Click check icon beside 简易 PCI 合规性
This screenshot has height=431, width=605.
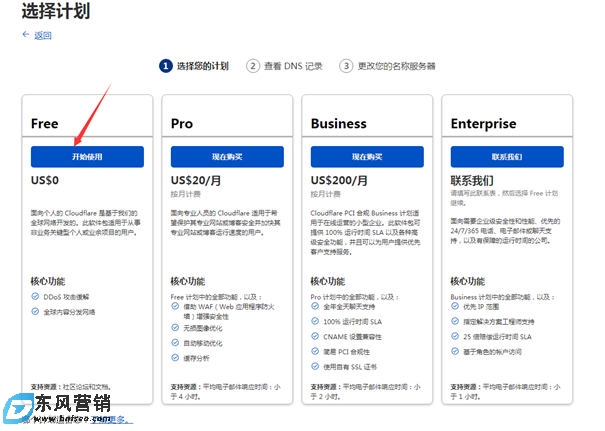pos(315,351)
